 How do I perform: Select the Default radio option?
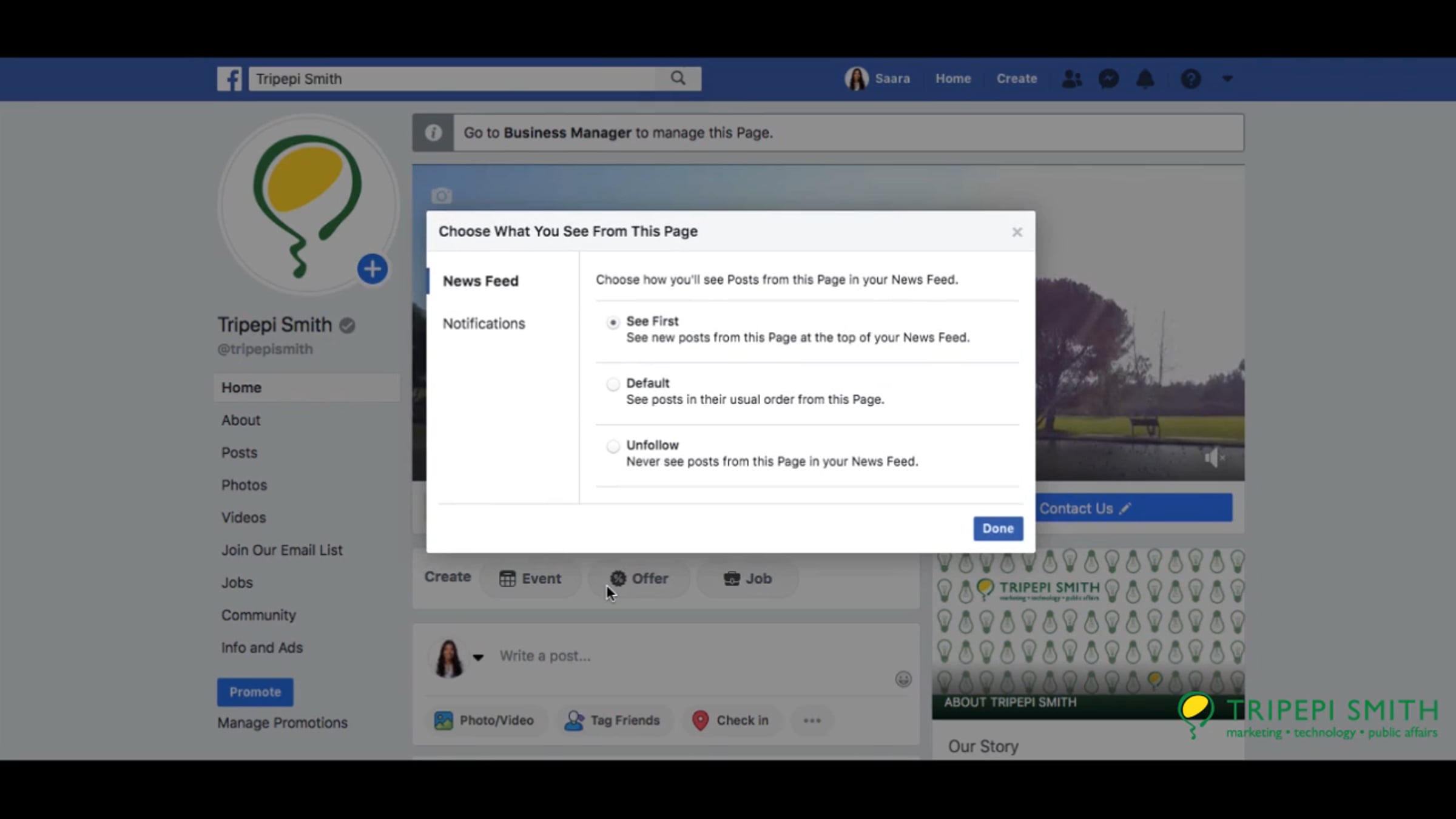pyautogui.click(x=613, y=385)
